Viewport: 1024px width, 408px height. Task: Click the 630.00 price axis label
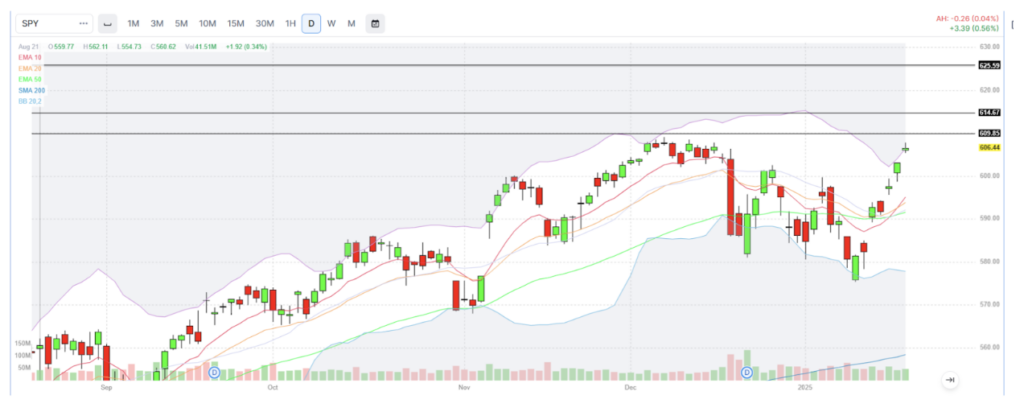990,47
